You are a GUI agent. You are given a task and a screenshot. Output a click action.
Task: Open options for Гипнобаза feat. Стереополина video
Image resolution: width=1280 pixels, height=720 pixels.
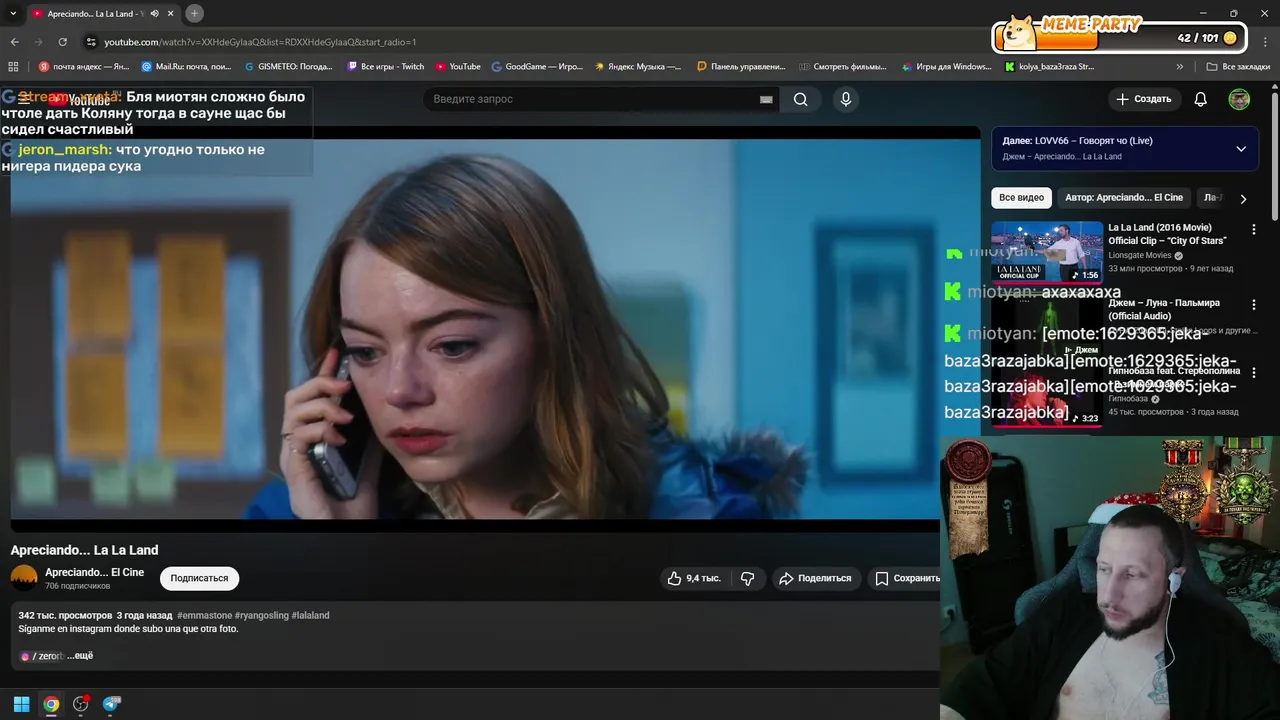coord(1253,372)
